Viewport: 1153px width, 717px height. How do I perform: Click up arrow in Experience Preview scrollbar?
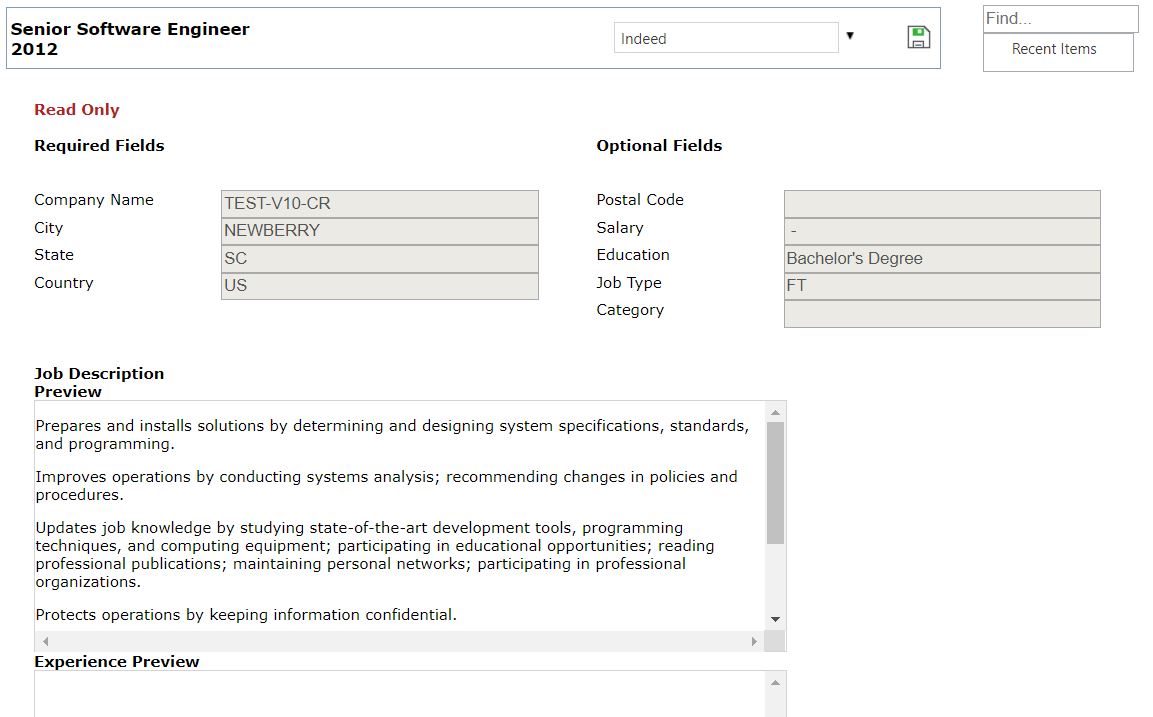click(775, 683)
